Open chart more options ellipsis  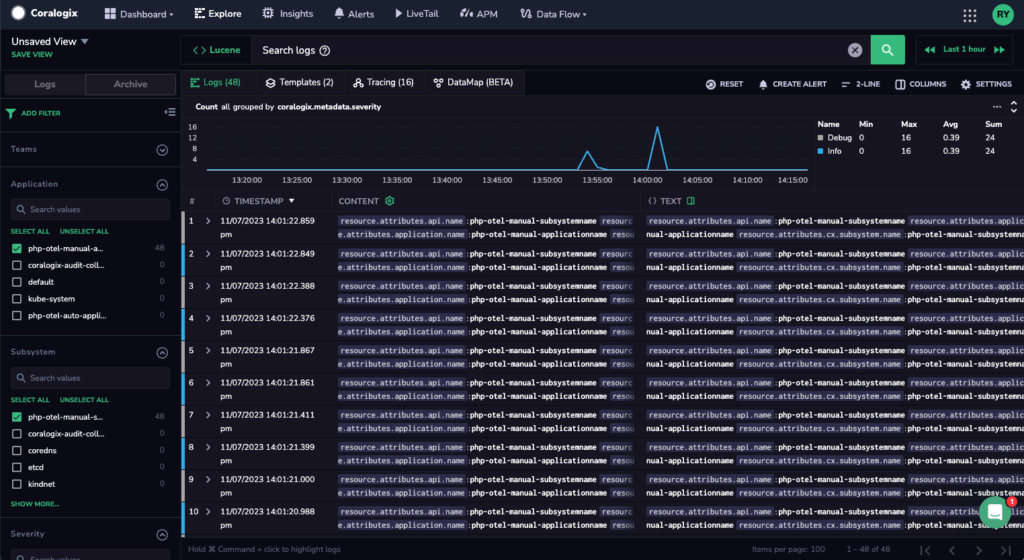(997, 106)
